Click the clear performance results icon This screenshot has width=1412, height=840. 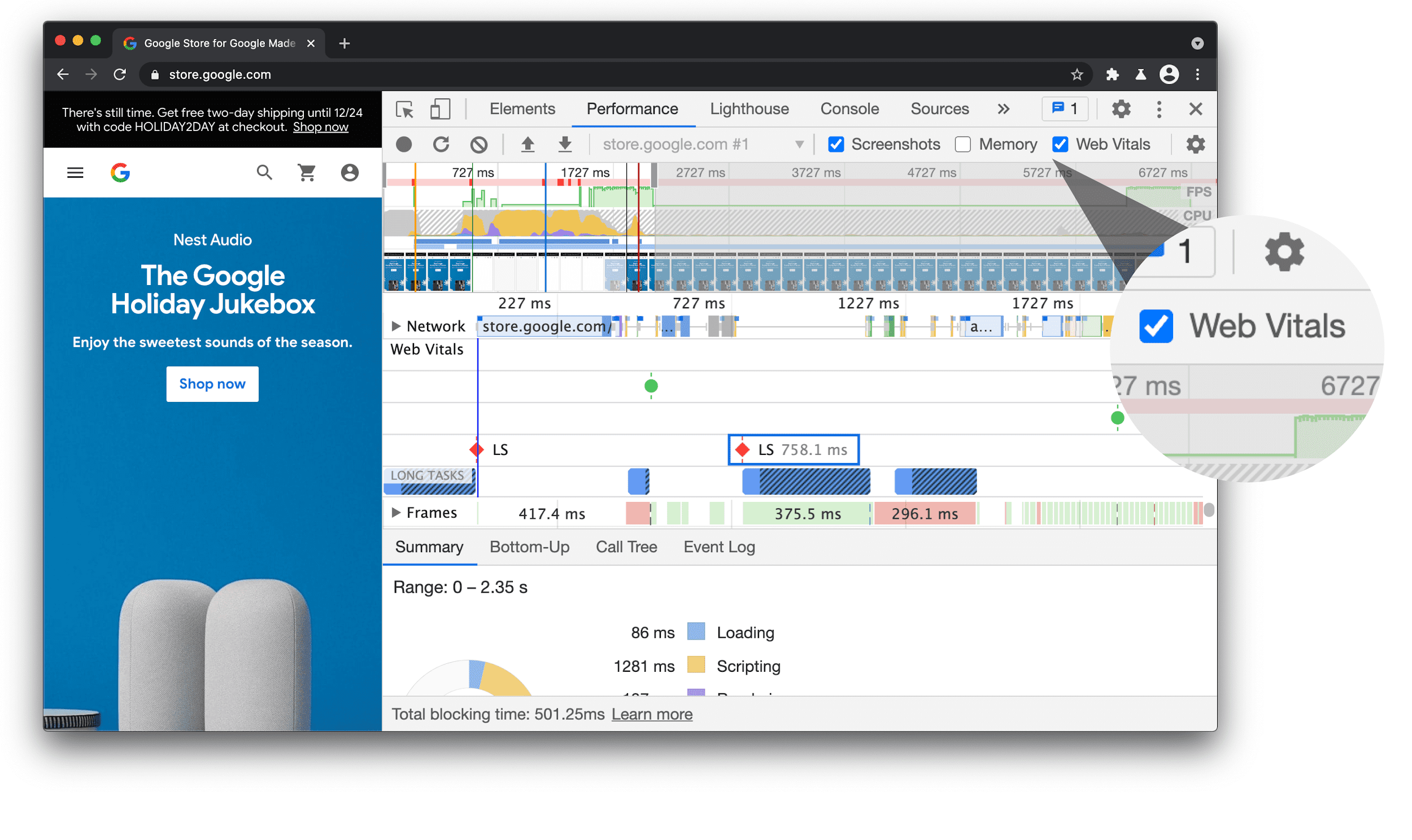pyautogui.click(x=478, y=144)
